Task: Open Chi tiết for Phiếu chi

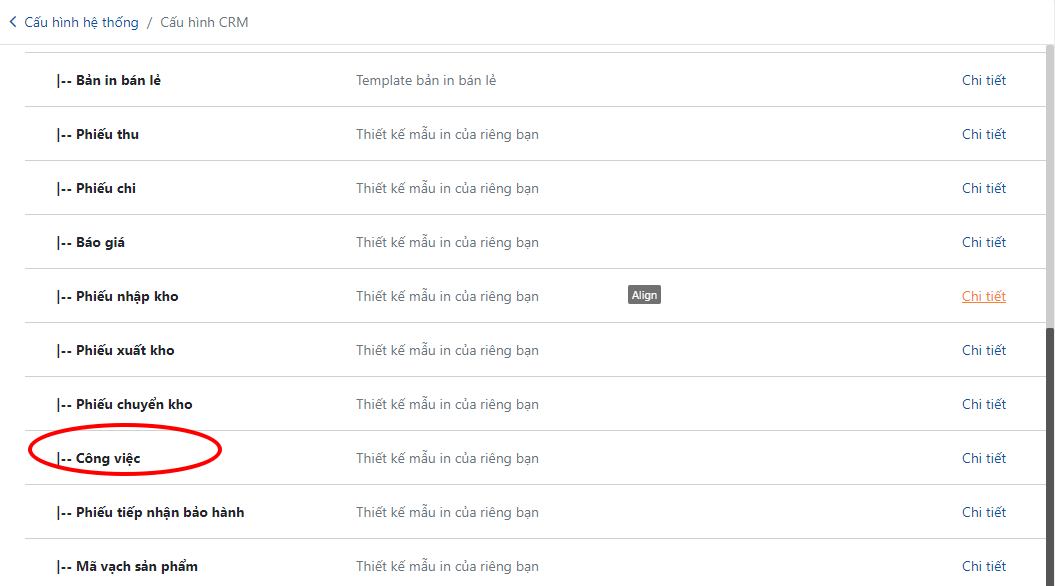Action: tap(984, 188)
